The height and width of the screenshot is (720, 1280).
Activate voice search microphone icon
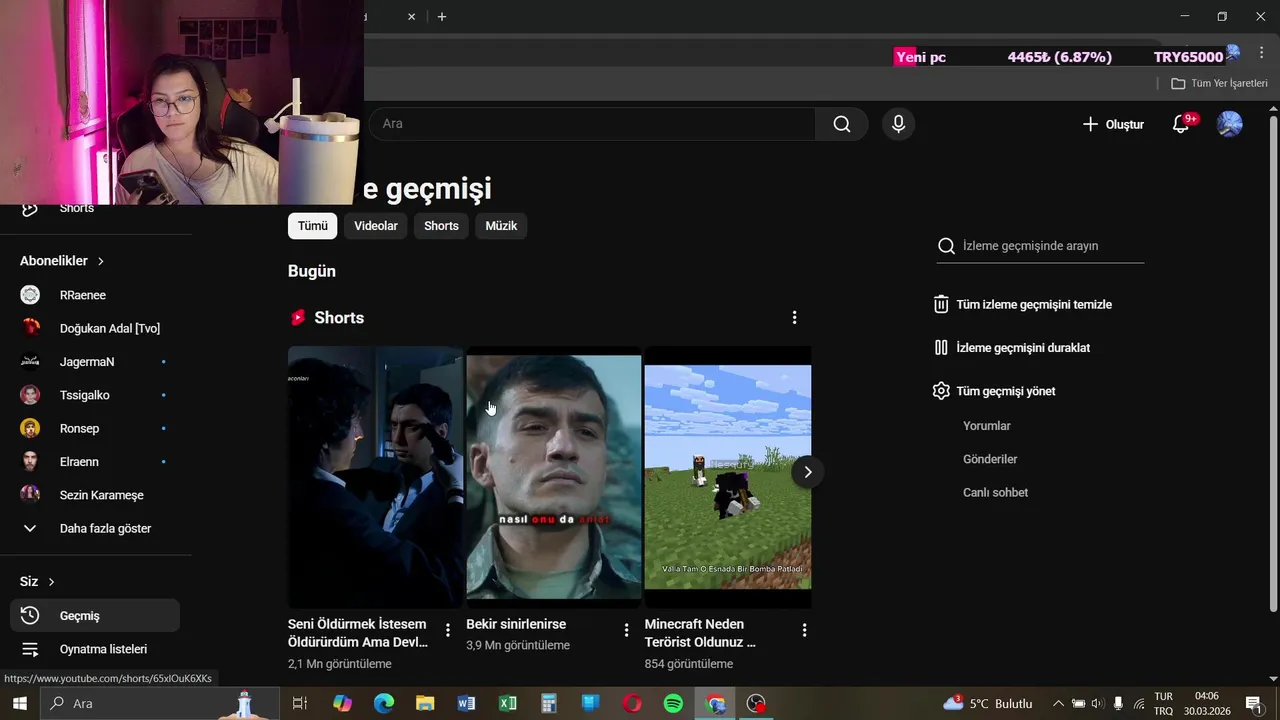898,124
